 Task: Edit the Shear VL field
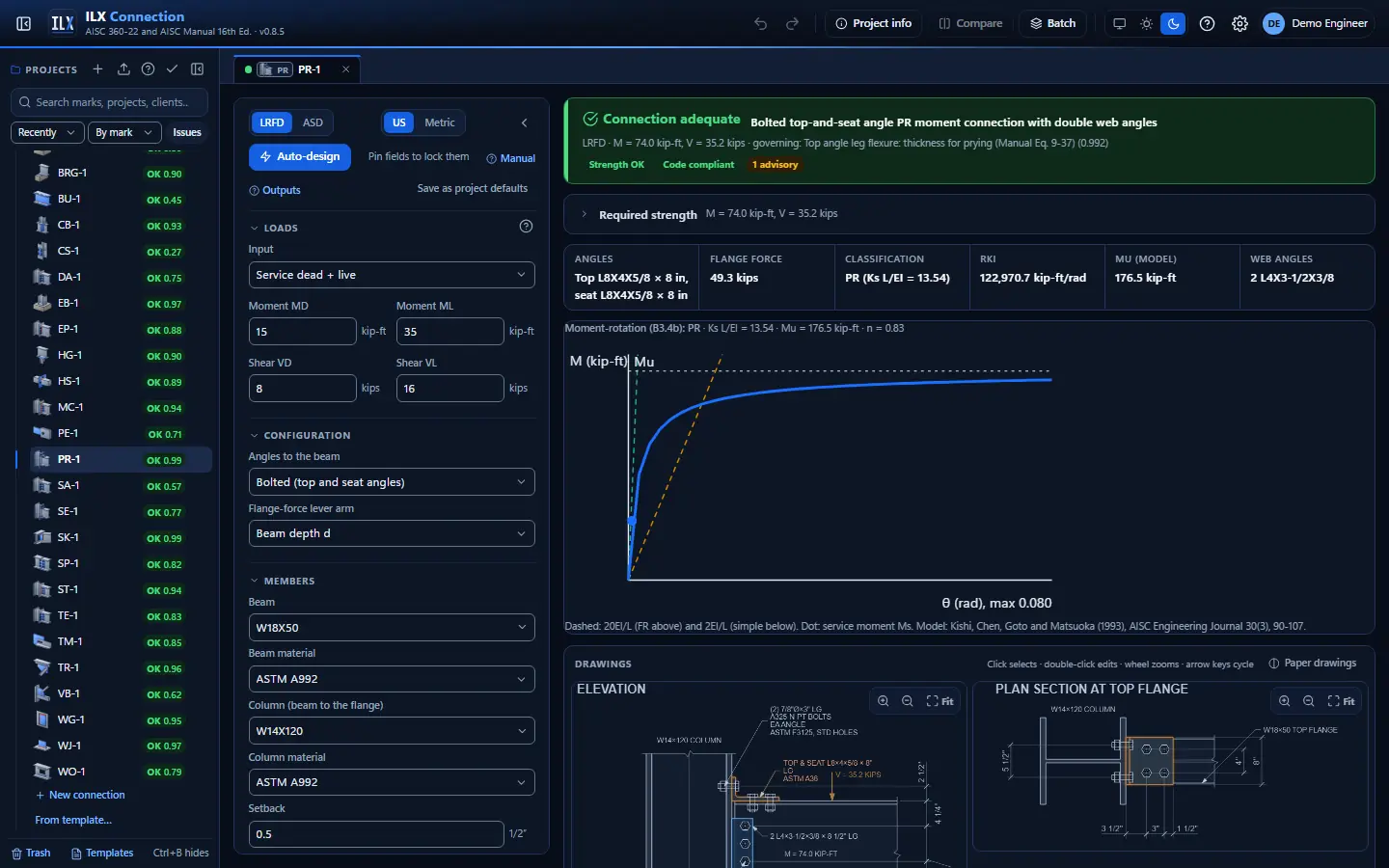(x=450, y=388)
